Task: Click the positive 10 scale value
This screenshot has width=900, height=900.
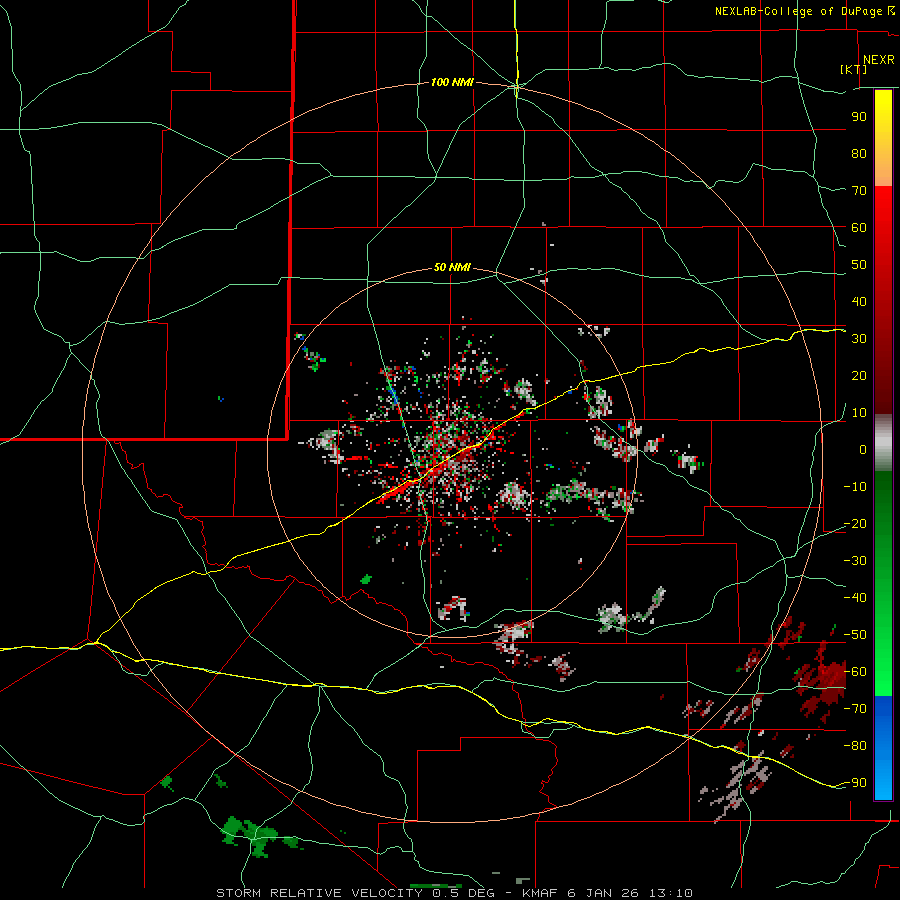Action: pos(859,413)
